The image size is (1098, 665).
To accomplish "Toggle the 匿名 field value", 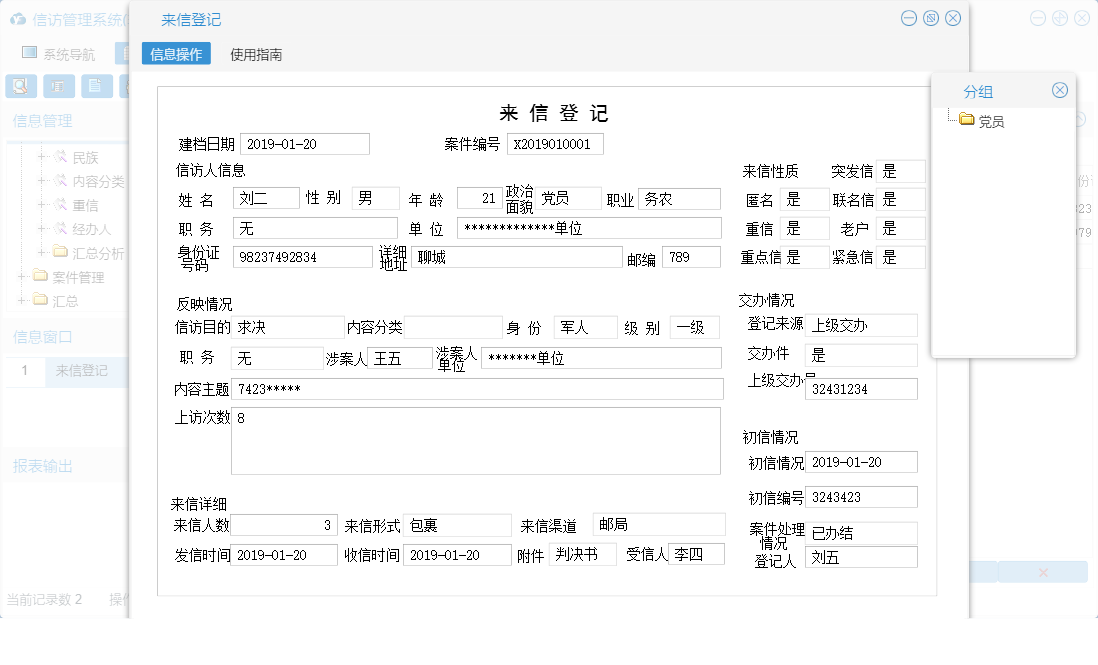I will [804, 198].
